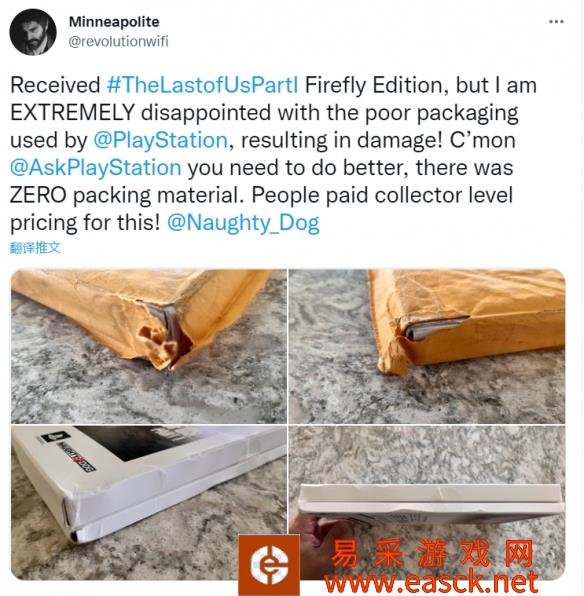
Task: Click the 翻译推文 translate tweet link
Action: coord(35,248)
